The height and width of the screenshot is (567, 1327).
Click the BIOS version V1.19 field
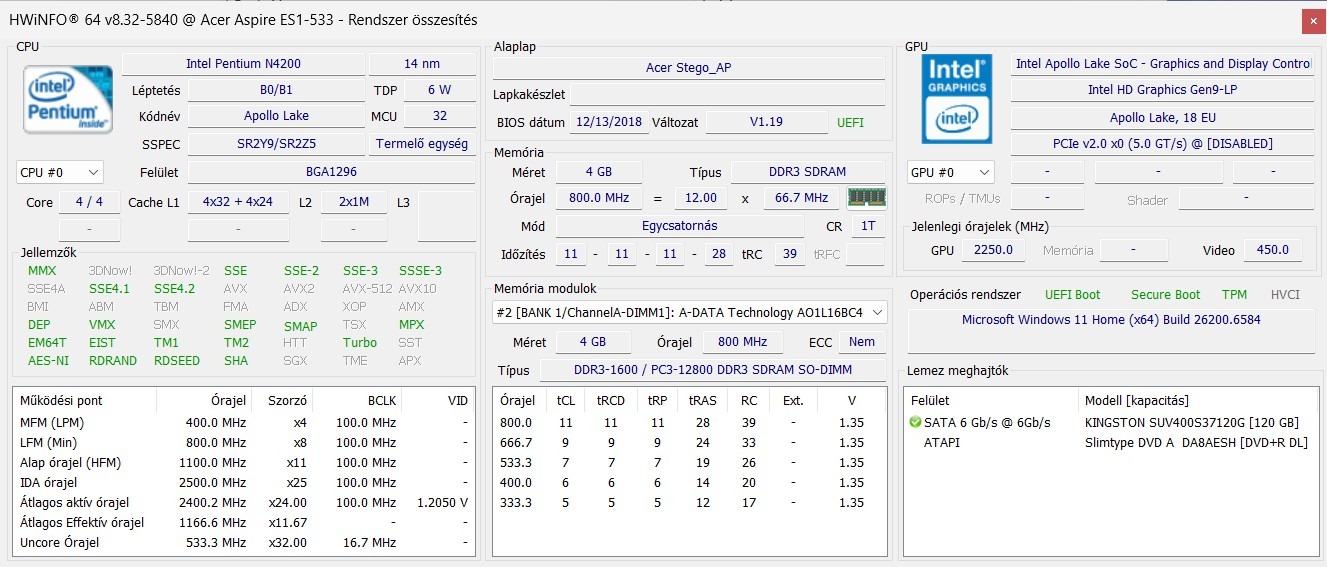coord(766,122)
